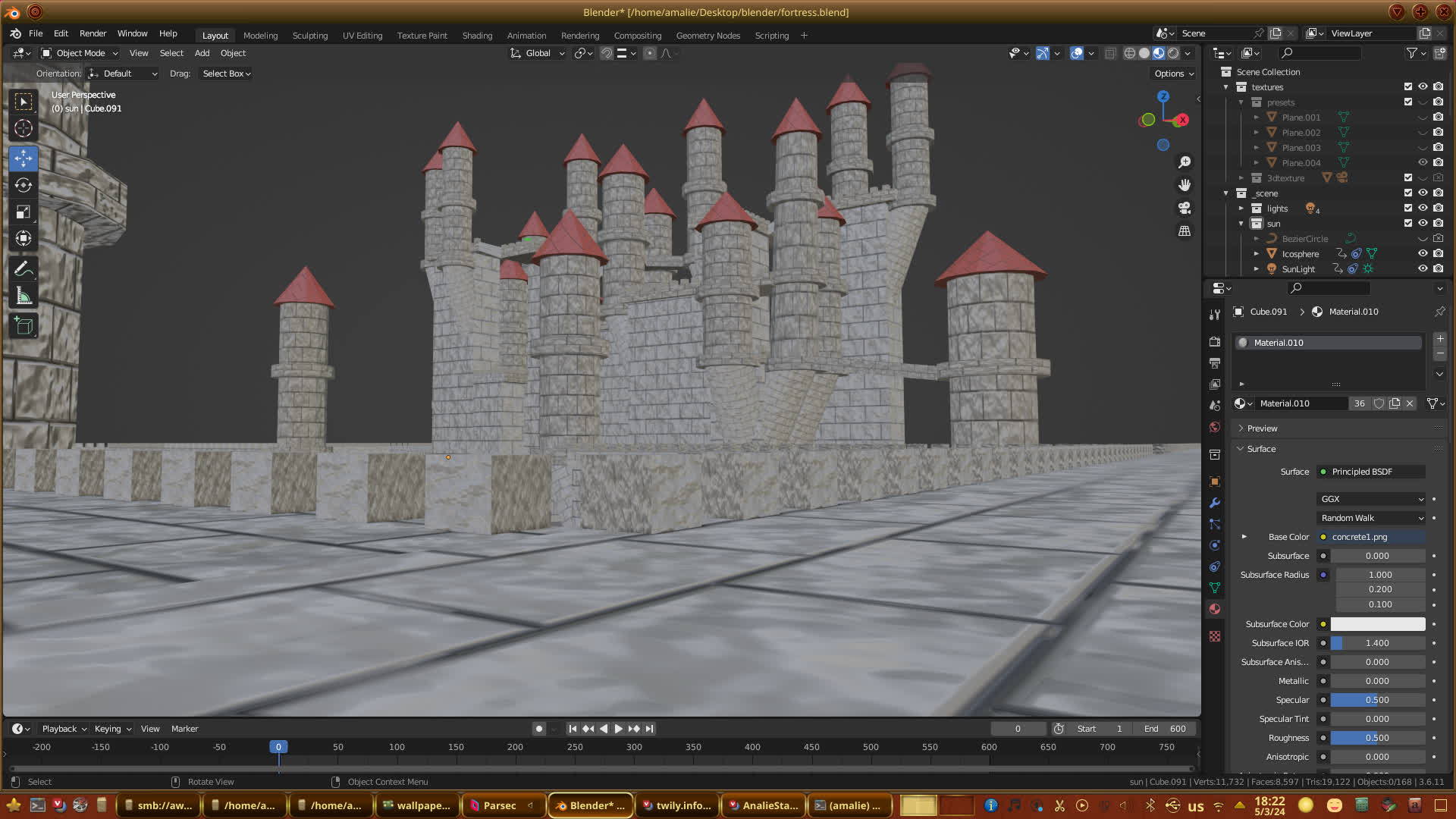Activate the Rotate tool

(x=24, y=185)
